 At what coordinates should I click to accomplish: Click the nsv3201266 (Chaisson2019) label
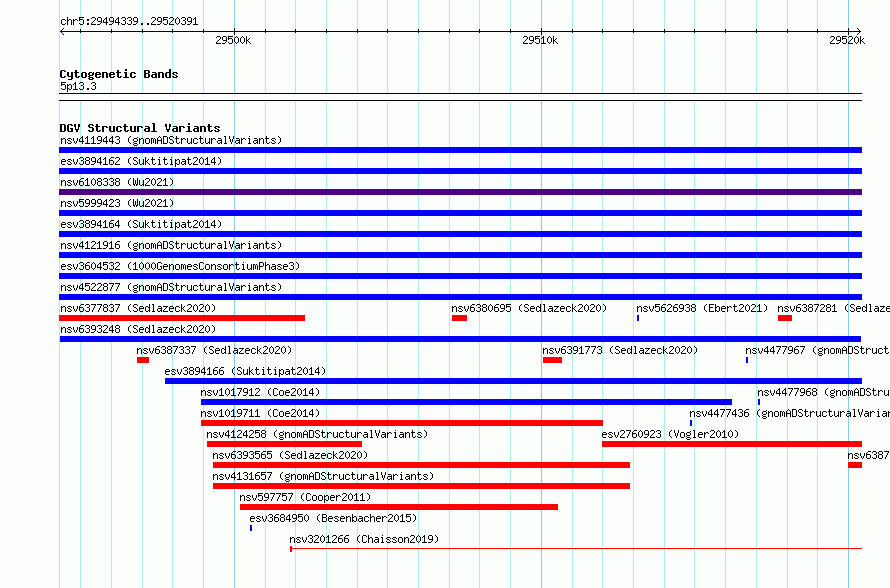(364, 539)
